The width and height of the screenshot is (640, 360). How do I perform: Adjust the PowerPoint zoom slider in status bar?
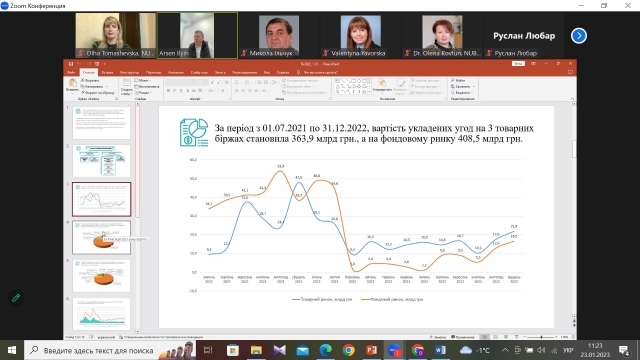tap(541, 337)
